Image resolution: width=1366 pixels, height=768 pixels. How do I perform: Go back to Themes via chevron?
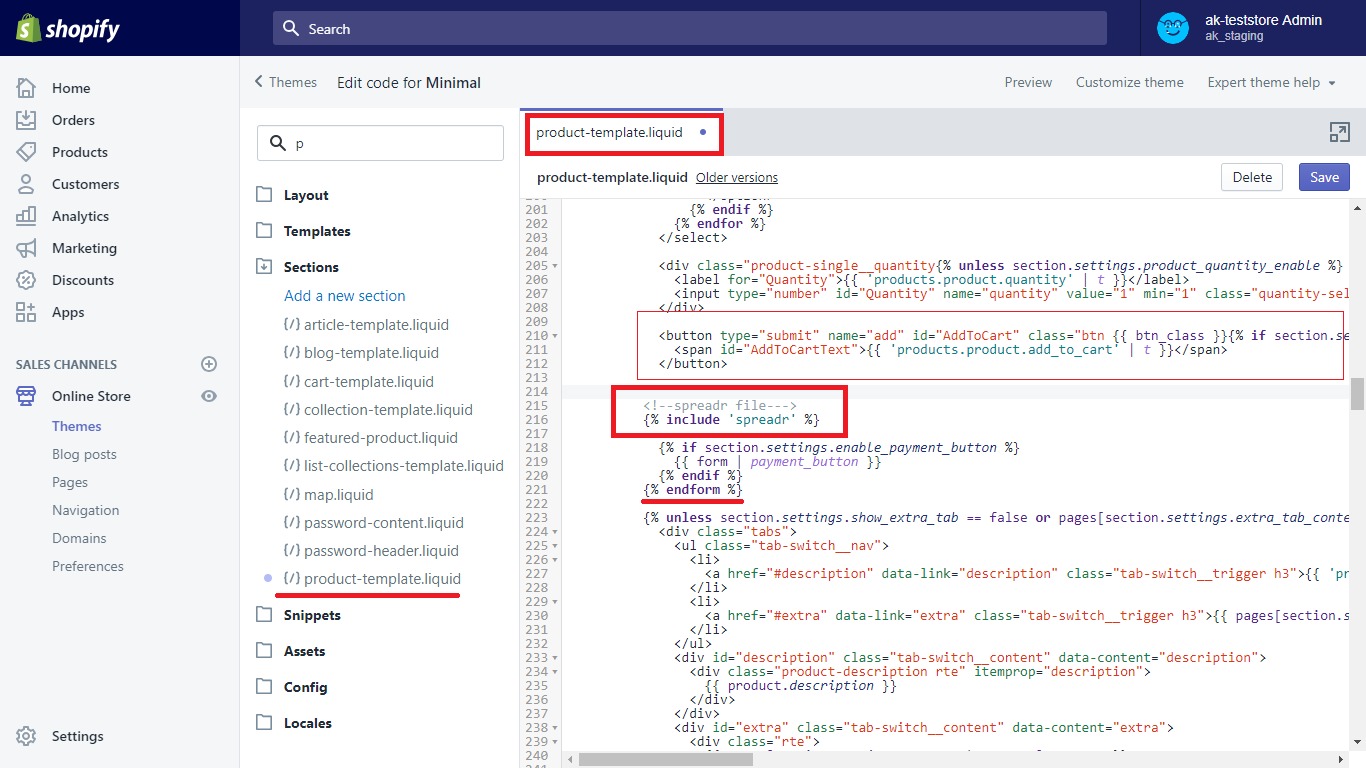259,82
